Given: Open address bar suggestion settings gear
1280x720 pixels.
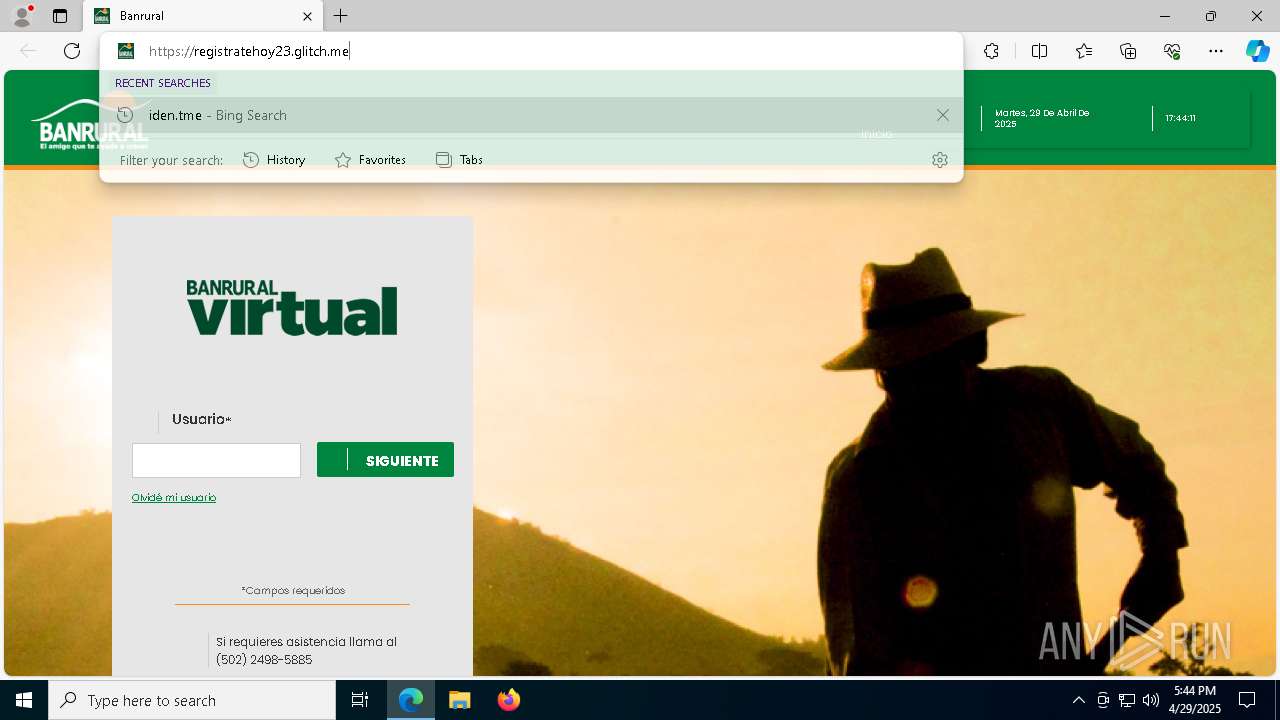Looking at the screenshot, I should pos(939,160).
